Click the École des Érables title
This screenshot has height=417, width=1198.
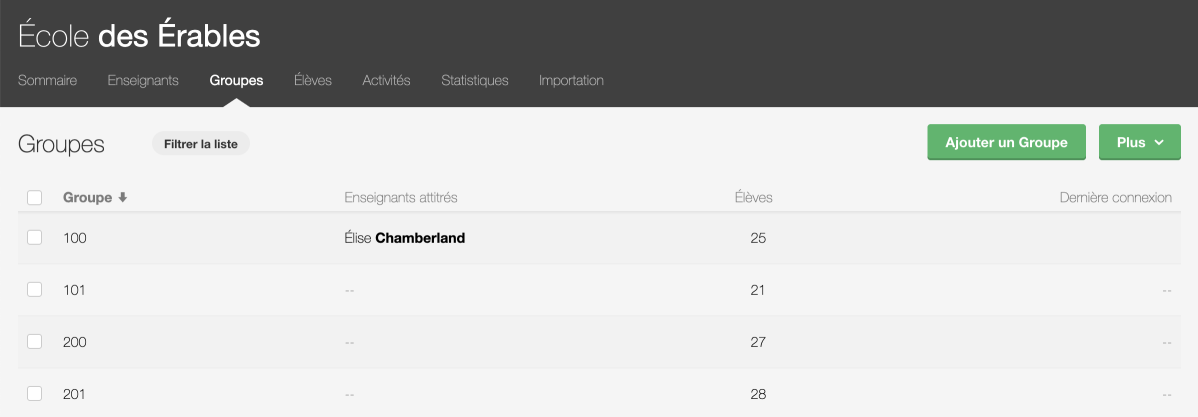pyautogui.click(x=139, y=36)
